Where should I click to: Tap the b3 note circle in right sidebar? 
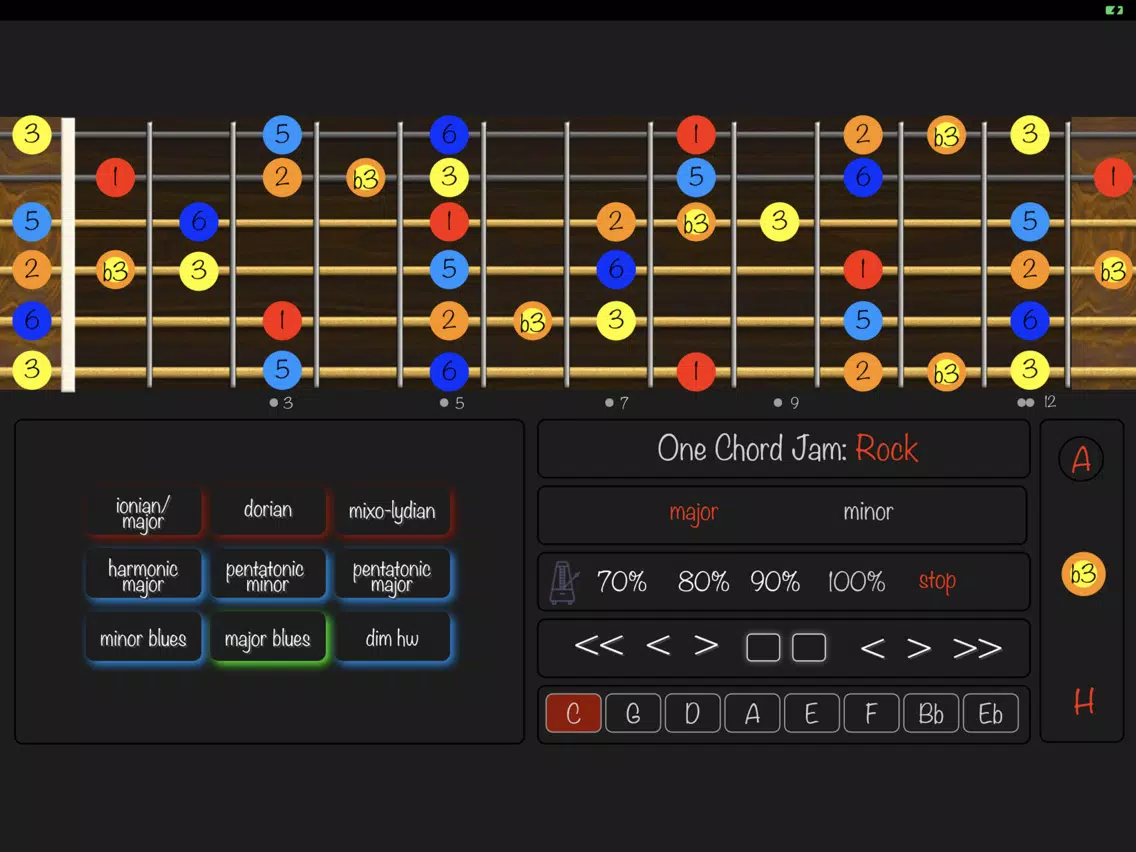[x=1083, y=574]
